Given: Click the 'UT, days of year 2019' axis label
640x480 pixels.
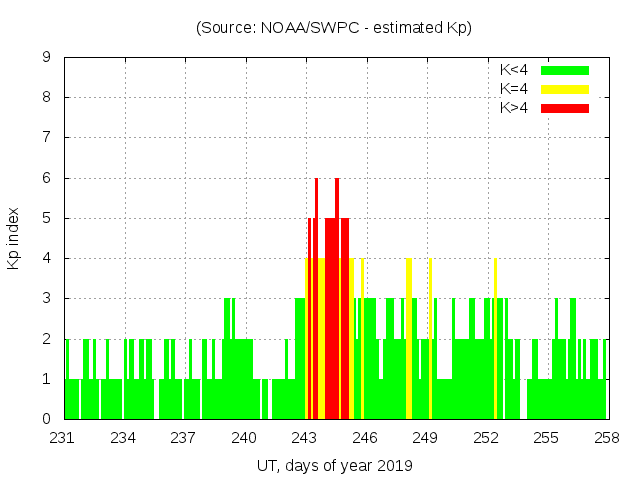Looking at the screenshot, I should pyautogui.click(x=333, y=465).
